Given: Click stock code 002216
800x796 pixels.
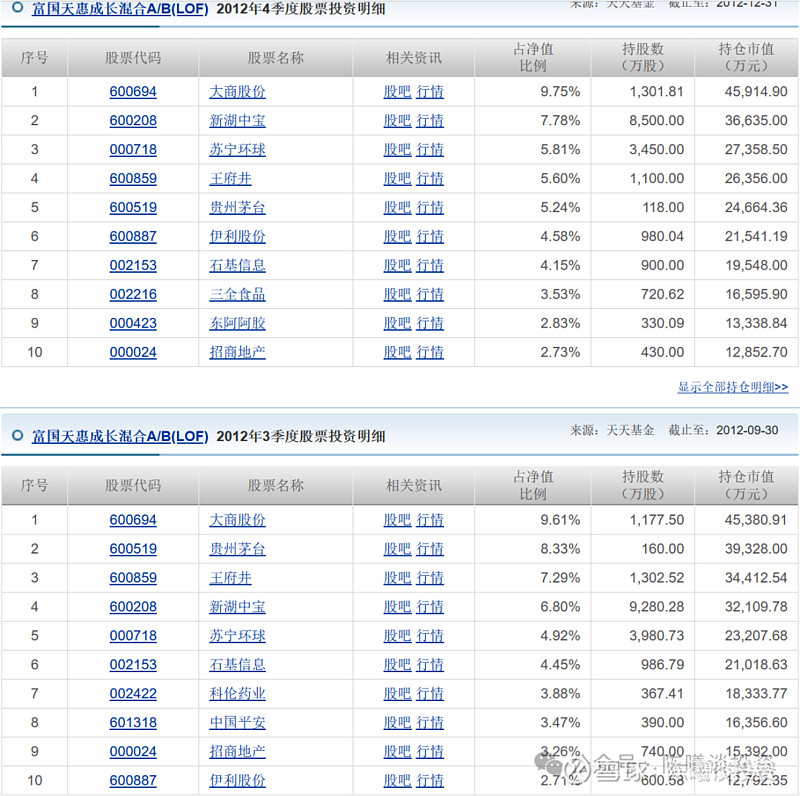Looking at the screenshot, I should 133,294.
